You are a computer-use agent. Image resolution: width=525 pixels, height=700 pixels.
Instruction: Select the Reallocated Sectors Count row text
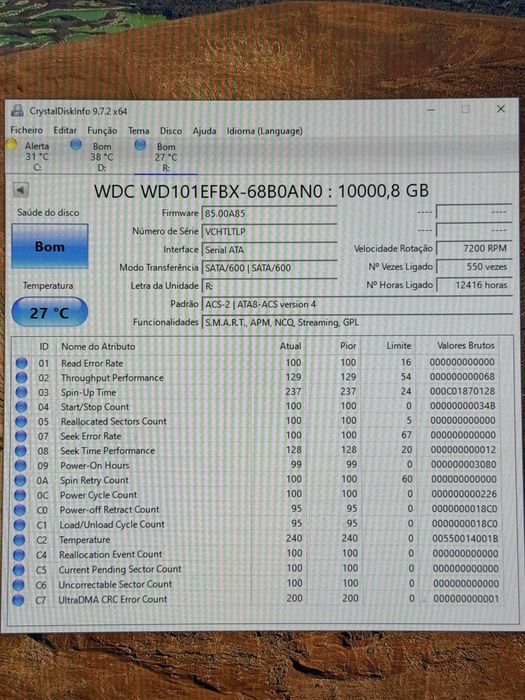click(113, 421)
